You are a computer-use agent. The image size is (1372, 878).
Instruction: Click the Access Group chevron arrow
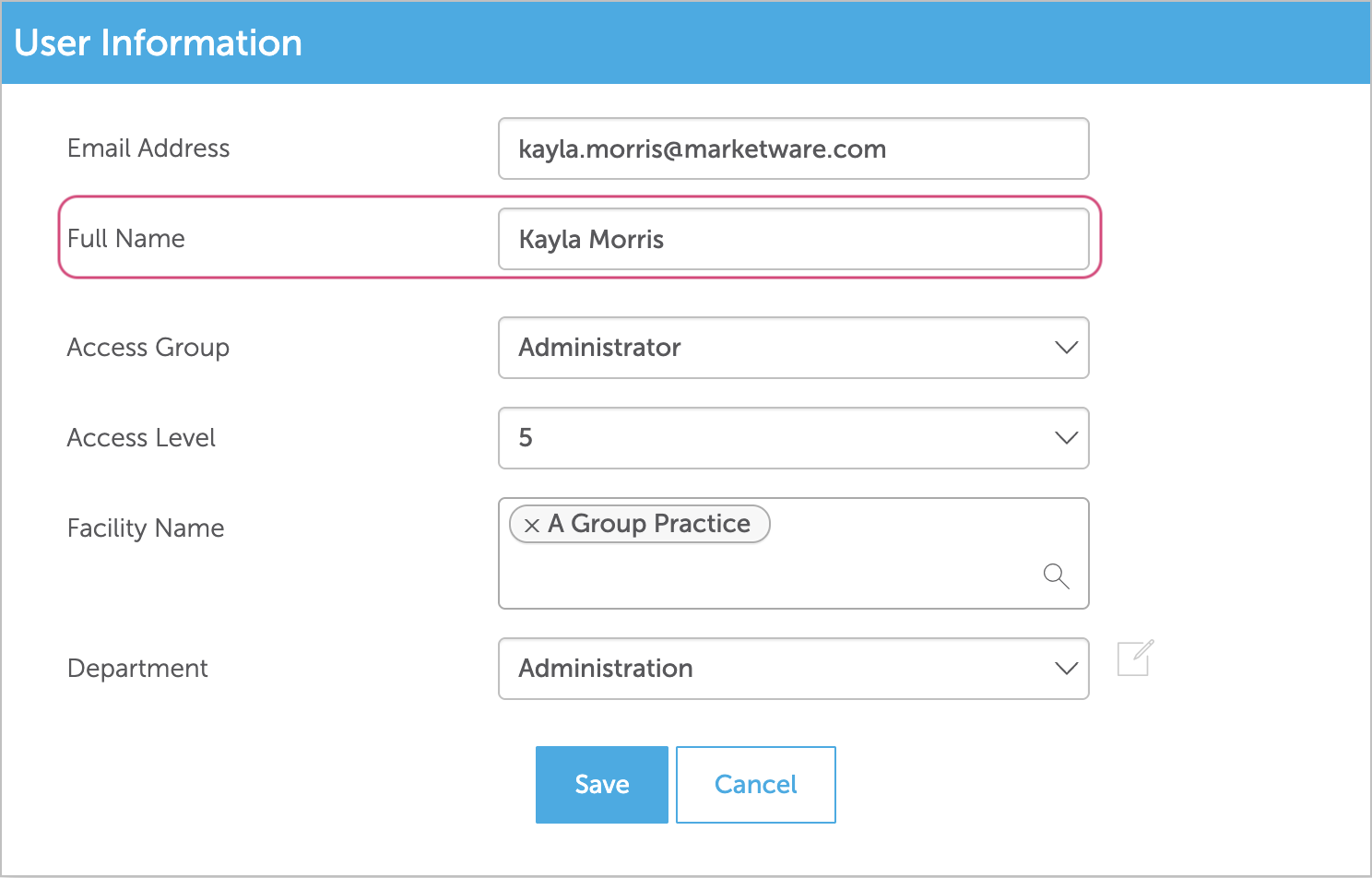pyautogui.click(x=1066, y=348)
